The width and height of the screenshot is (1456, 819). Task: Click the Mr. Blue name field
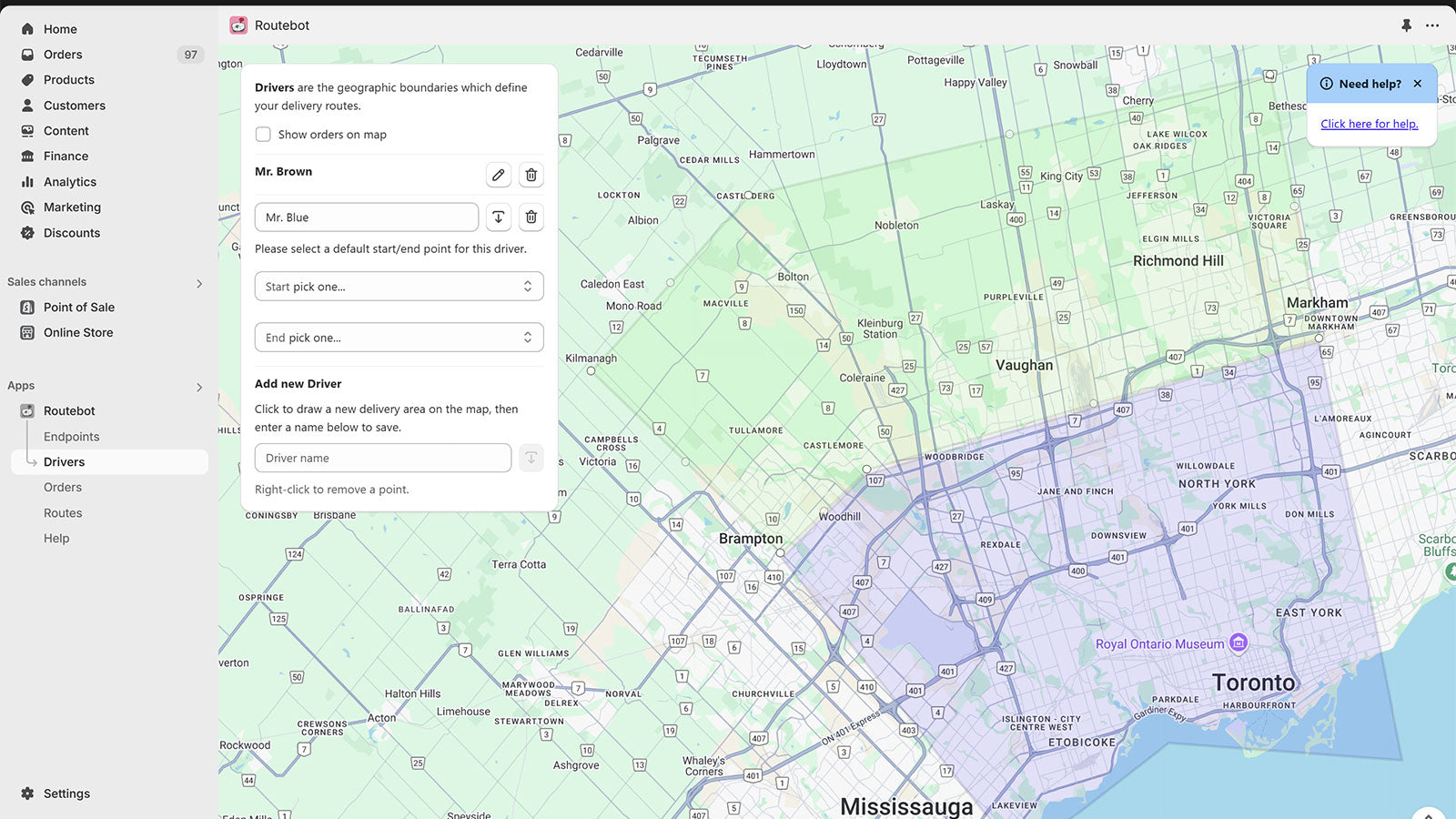(x=367, y=217)
